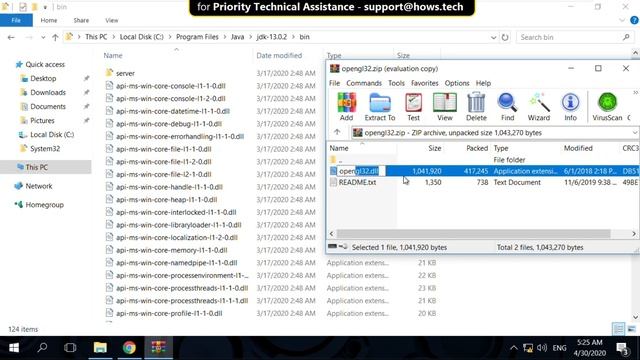The image size is (640, 360).
Task: Show hidden system tray icons
Action: point(513,348)
